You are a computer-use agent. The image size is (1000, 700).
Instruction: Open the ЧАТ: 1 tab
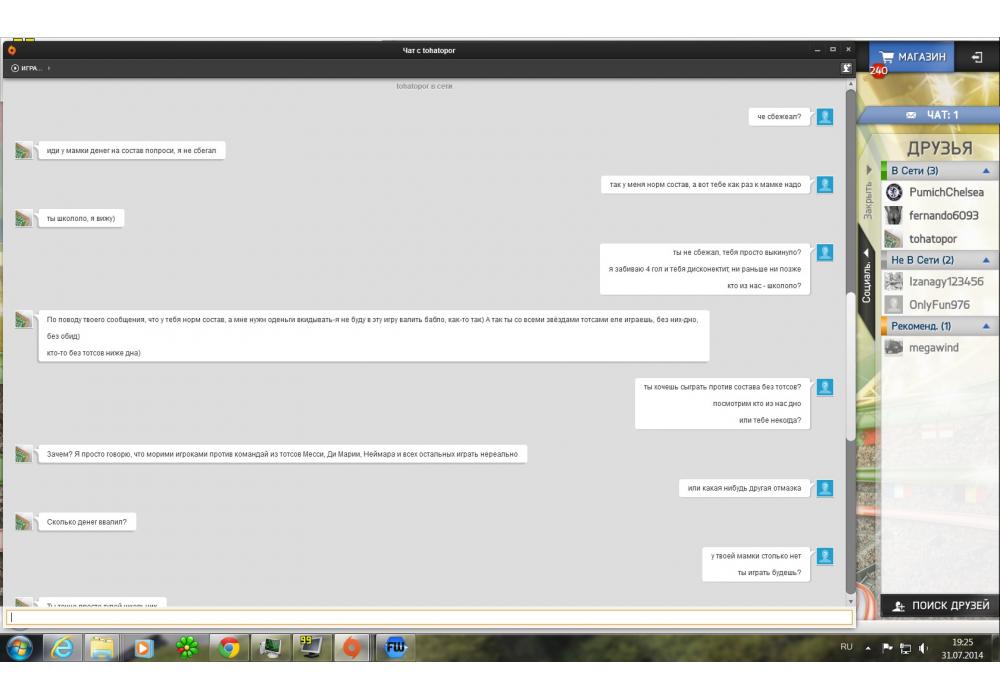(x=932, y=115)
